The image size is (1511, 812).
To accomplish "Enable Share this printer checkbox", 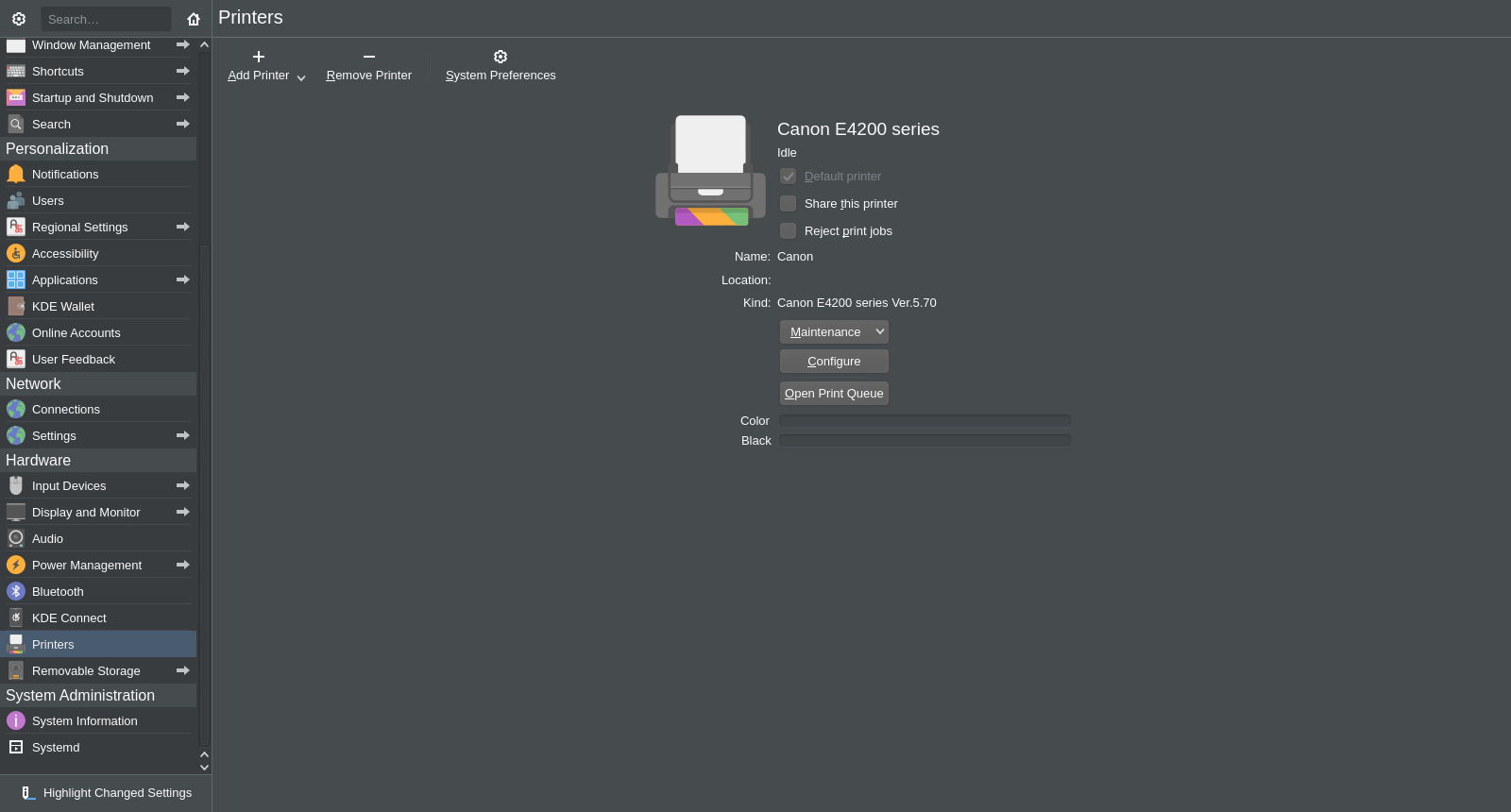I will pyautogui.click(x=788, y=204).
